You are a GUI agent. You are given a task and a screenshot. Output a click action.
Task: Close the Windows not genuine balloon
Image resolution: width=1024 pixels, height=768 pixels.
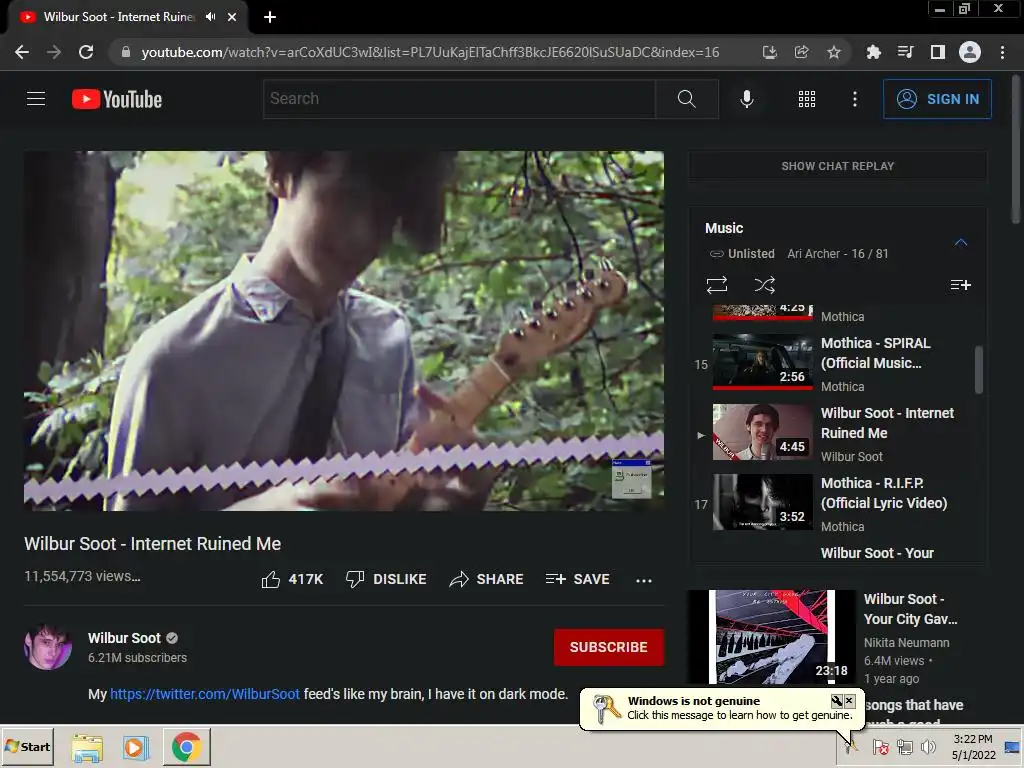(849, 701)
